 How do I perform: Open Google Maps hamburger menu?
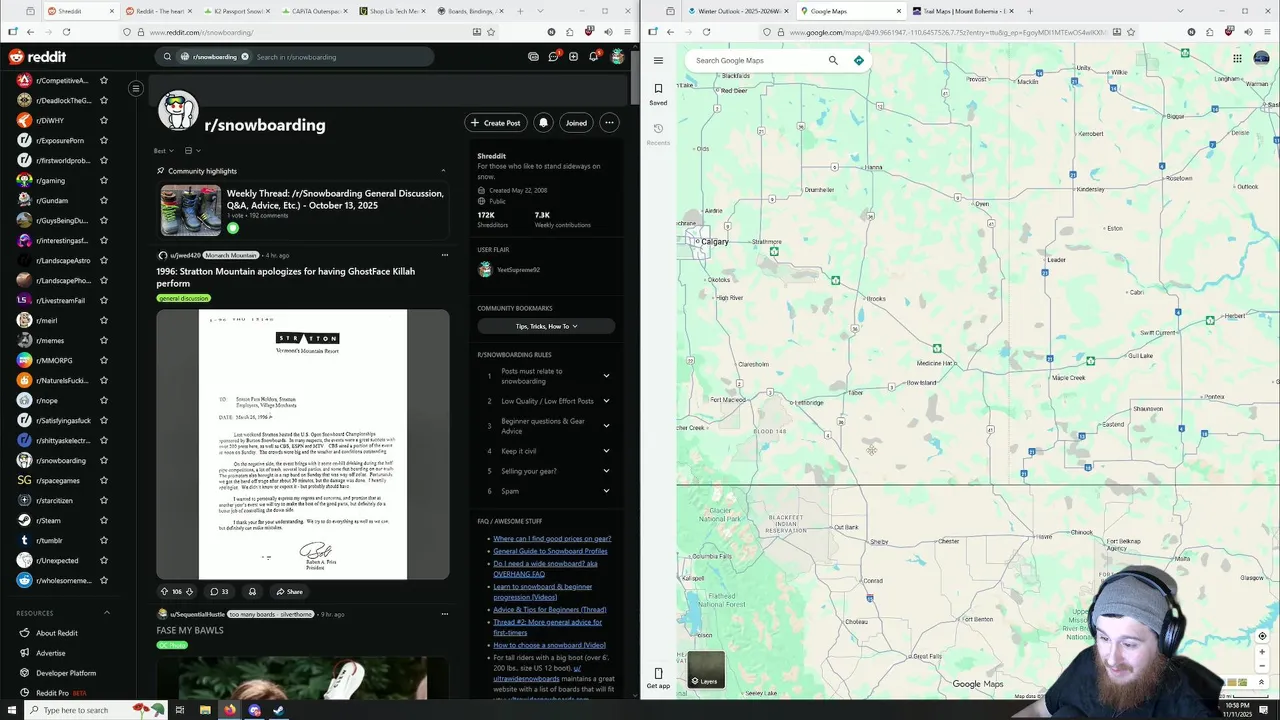point(658,60)
